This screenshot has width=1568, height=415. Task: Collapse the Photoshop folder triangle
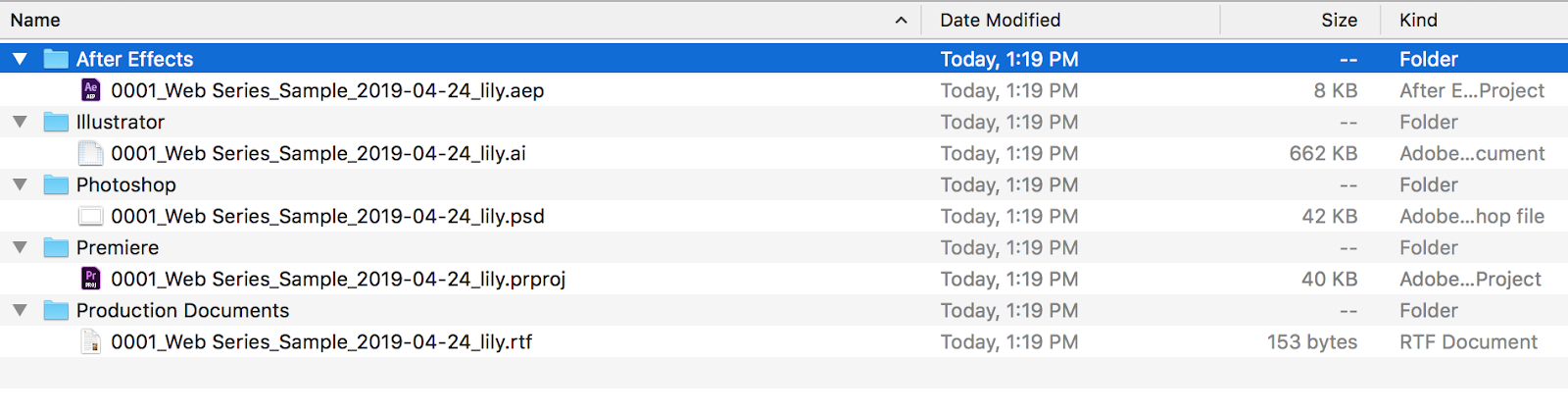click(20, 184)
